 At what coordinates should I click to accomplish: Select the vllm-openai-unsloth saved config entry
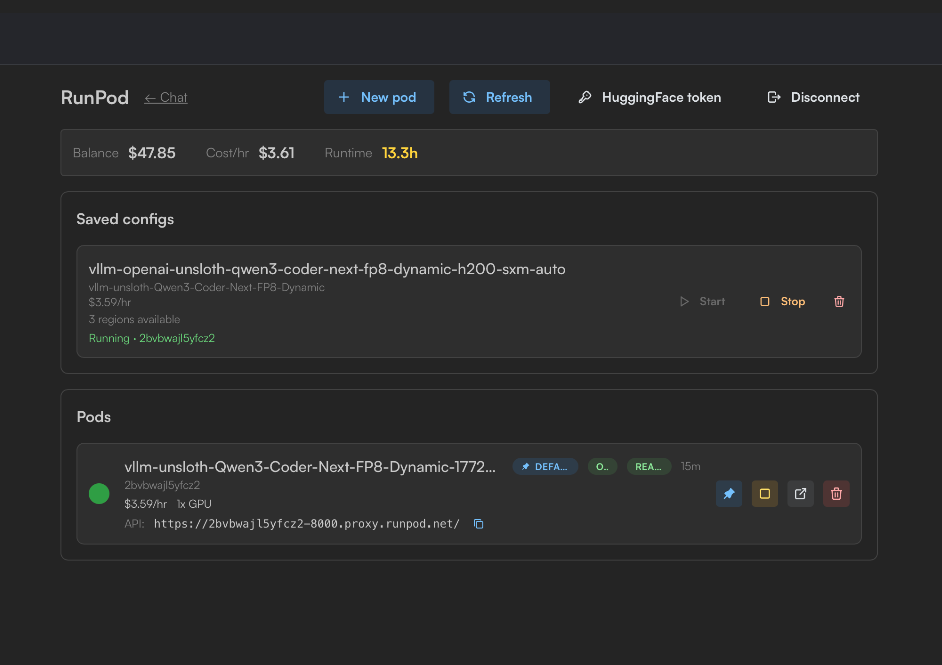(328, 269)
